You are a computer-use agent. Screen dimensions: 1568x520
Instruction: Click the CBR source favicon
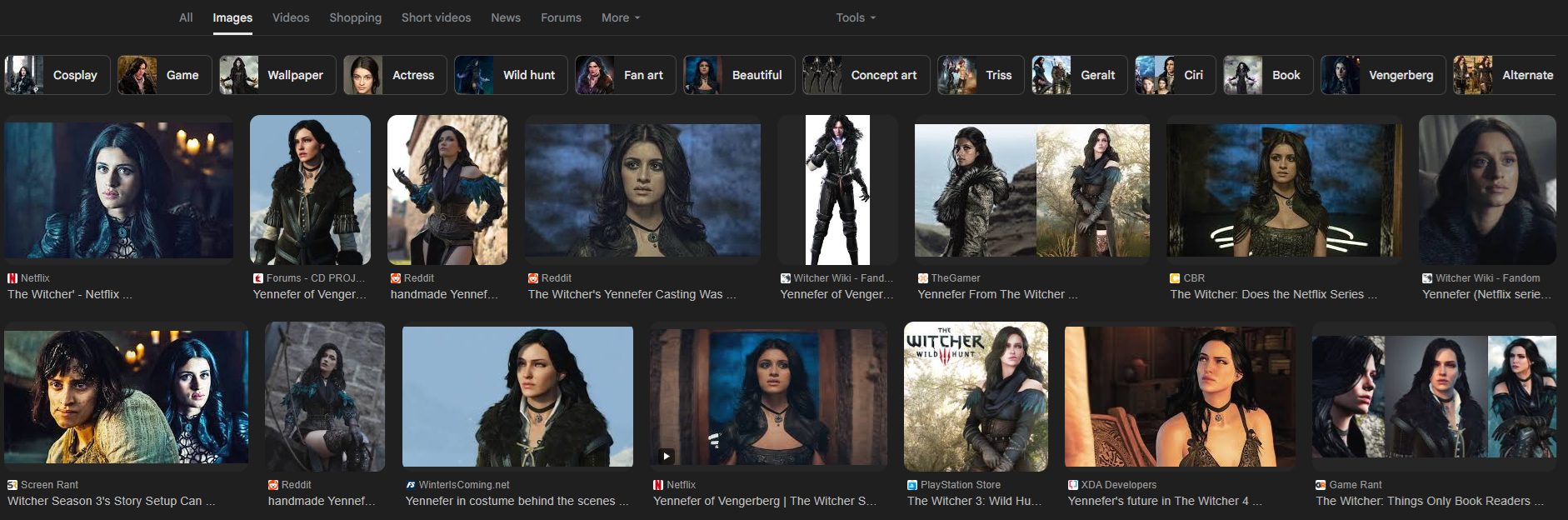coord(1176,278)
